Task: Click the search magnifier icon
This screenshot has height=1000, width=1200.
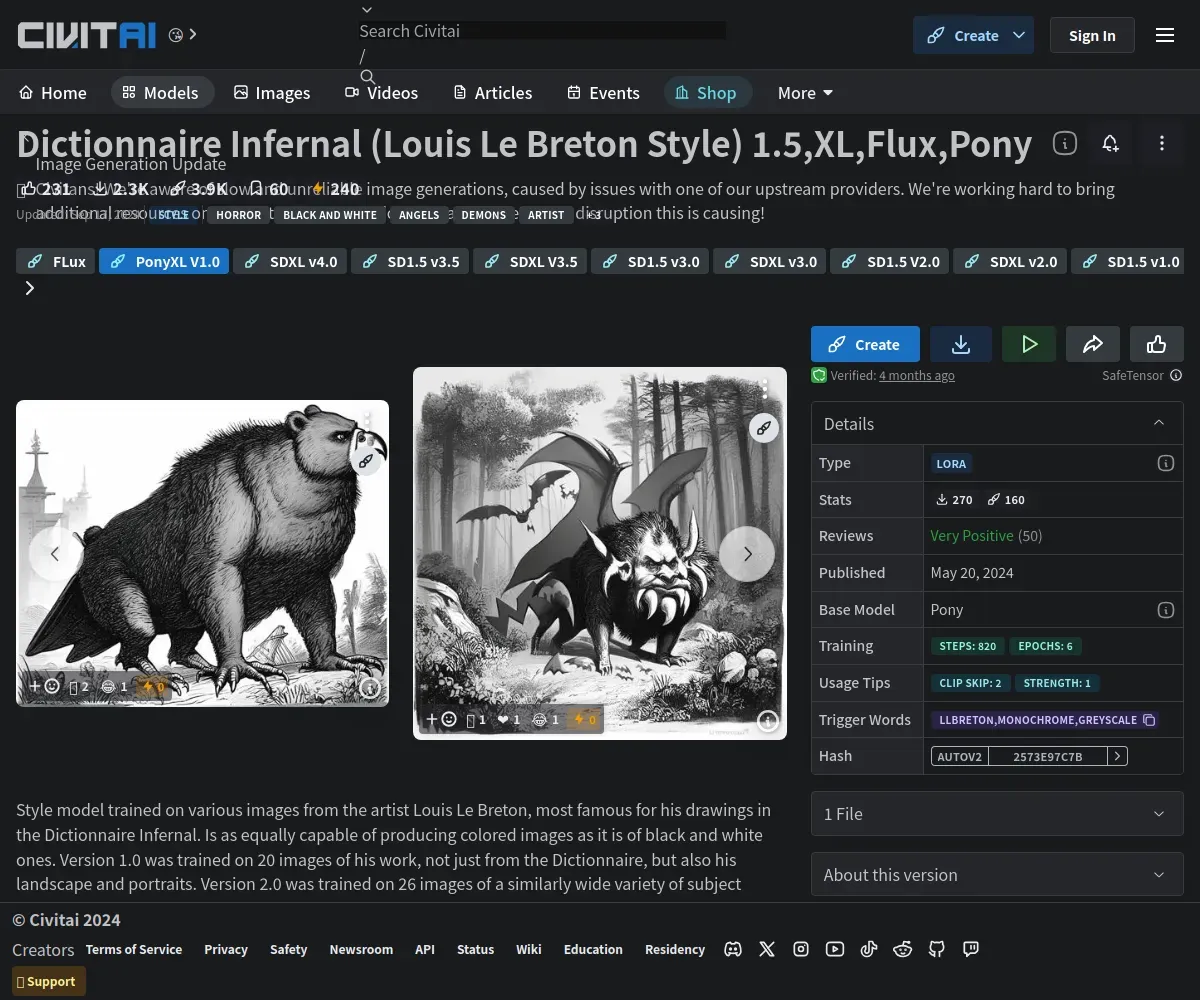Action: point(368,77)
